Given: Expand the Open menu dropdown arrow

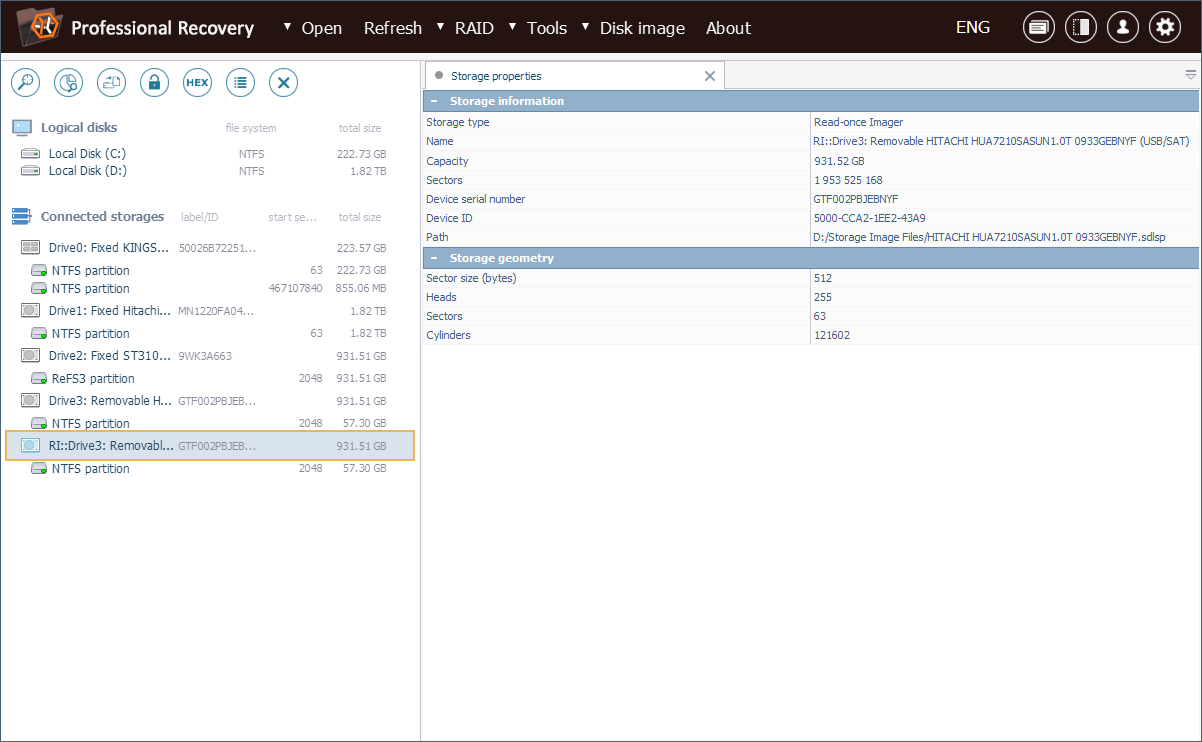Looking at the screenshot, I should click(x=288, y=26).
